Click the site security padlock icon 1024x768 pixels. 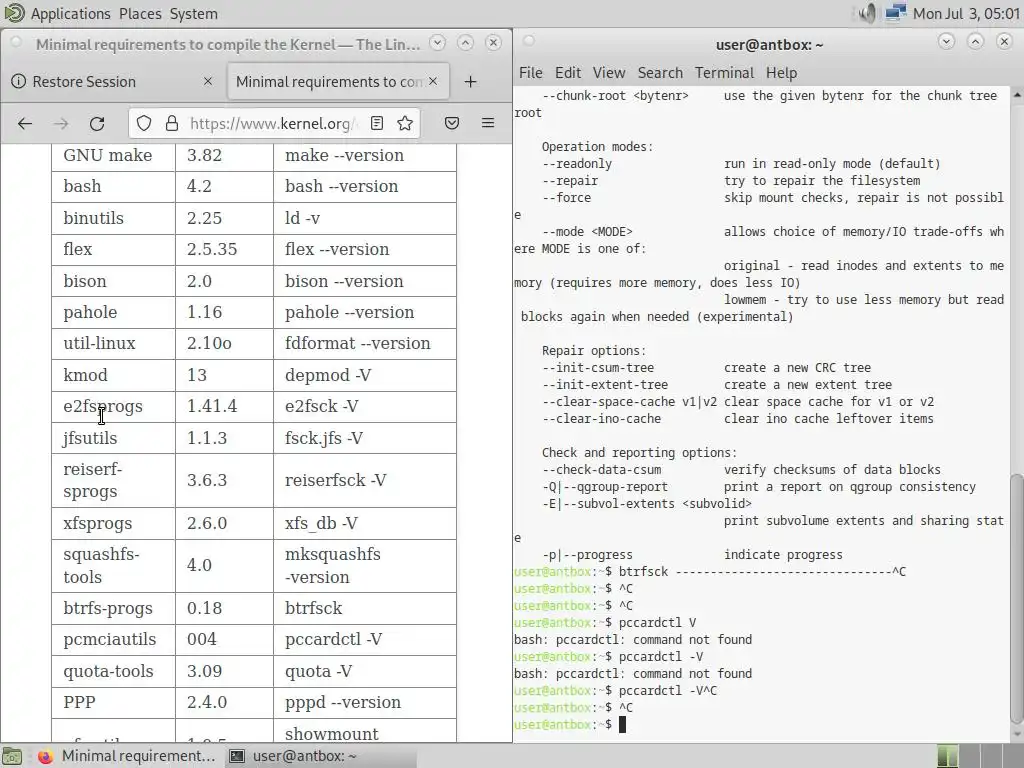[x=172, y=123]
